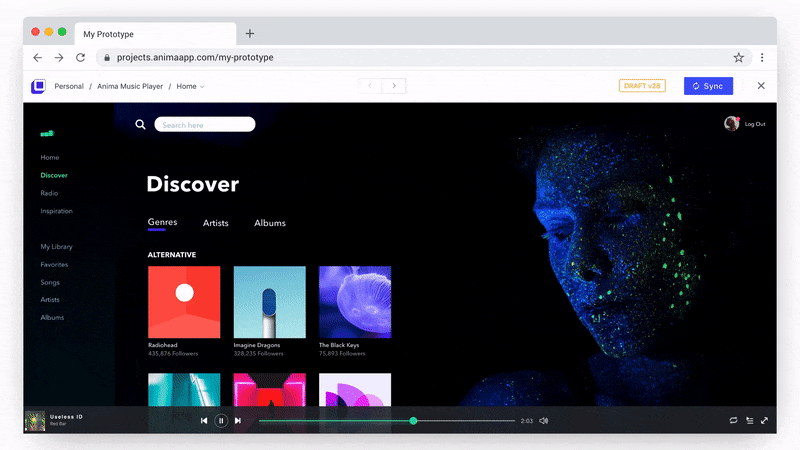Bookmark this page with the star

pos(739,58)
